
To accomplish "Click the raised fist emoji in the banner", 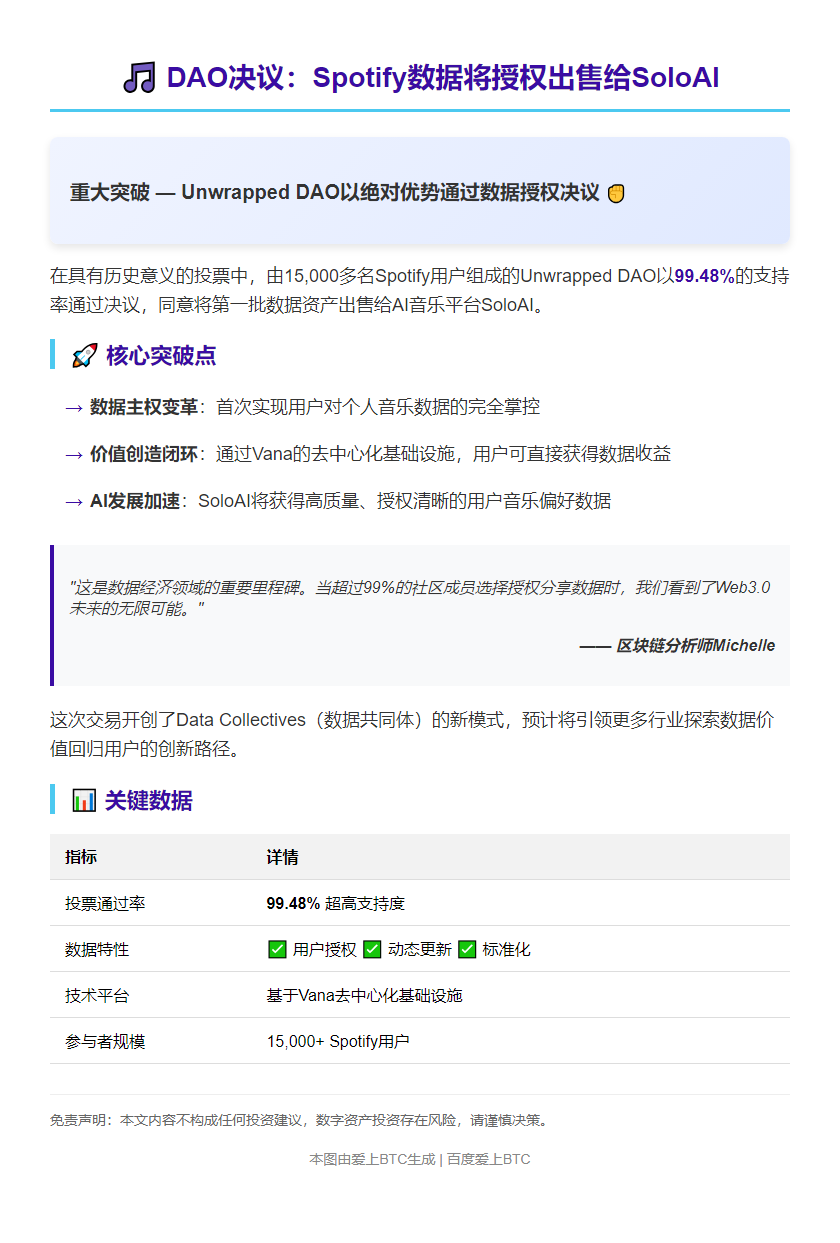I will click(x=616, y=193).
